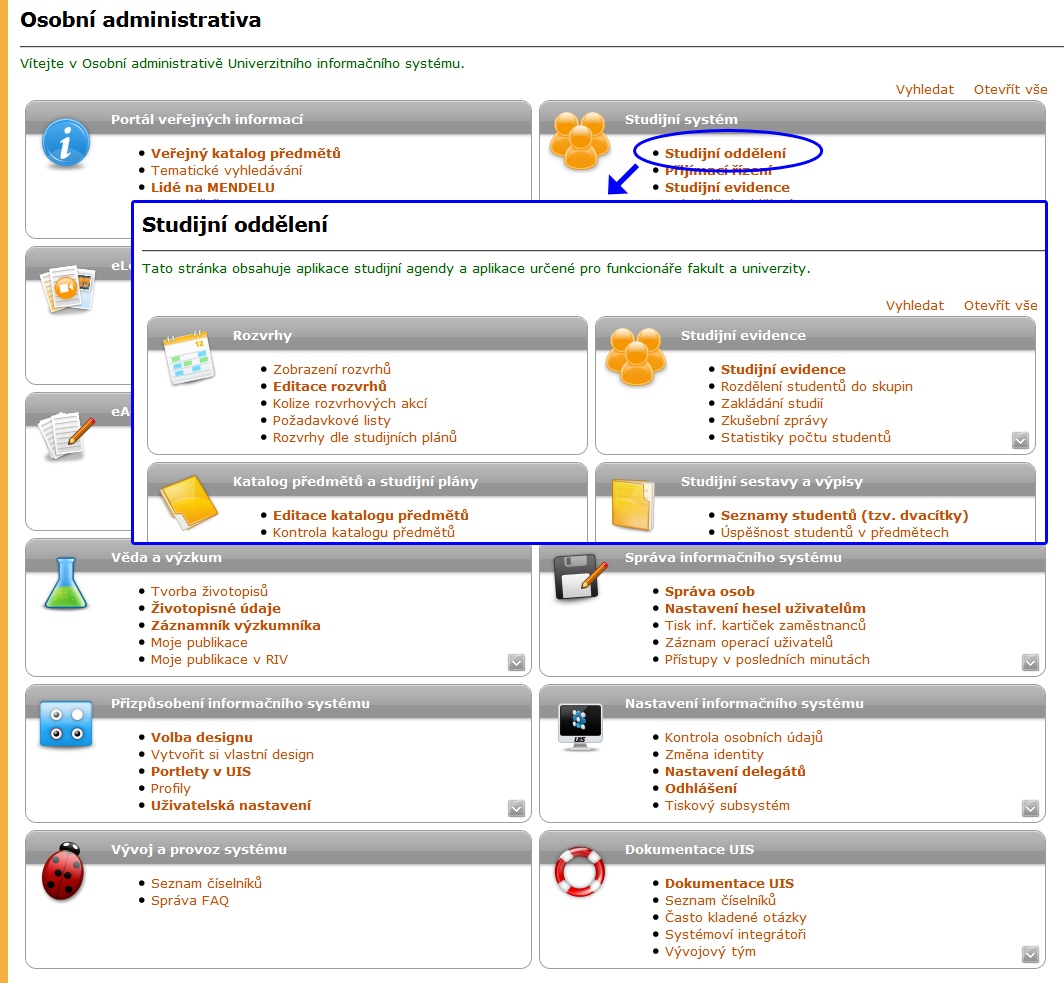1064x983 pixels.
Task: Open Moje publikace v RIV
Action: 218,659
